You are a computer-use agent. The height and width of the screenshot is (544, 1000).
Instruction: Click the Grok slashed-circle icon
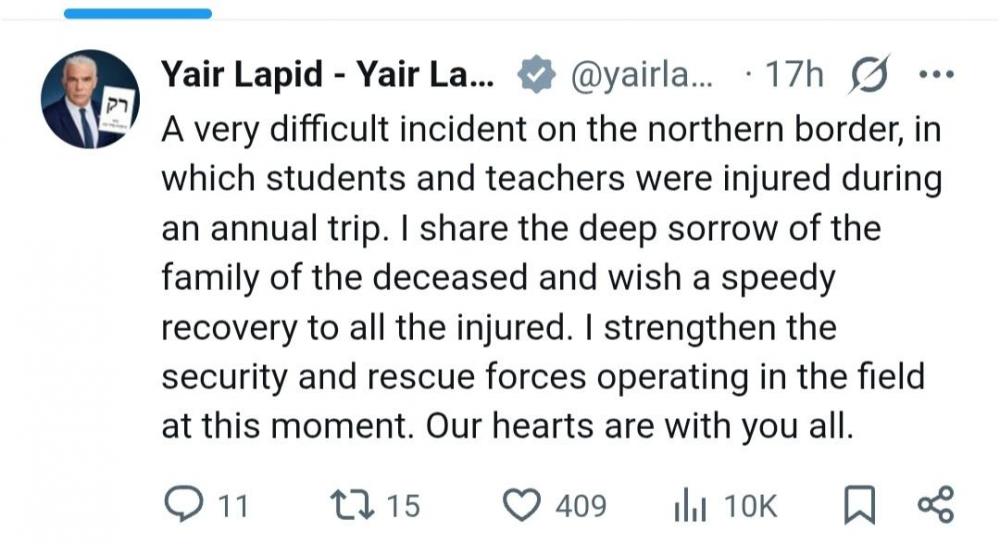pos(868,75)
